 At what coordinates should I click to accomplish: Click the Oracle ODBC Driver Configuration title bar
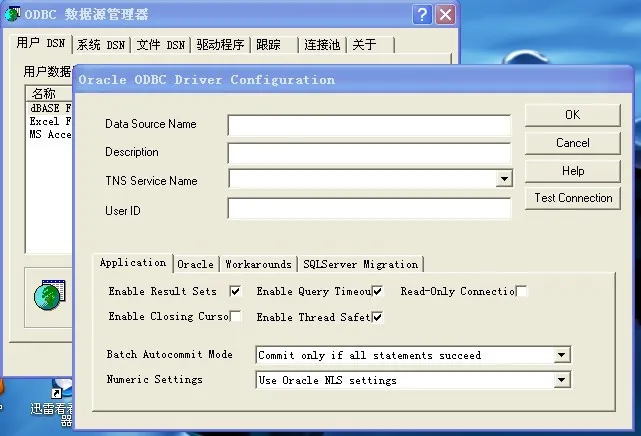(x=353, y=80)
